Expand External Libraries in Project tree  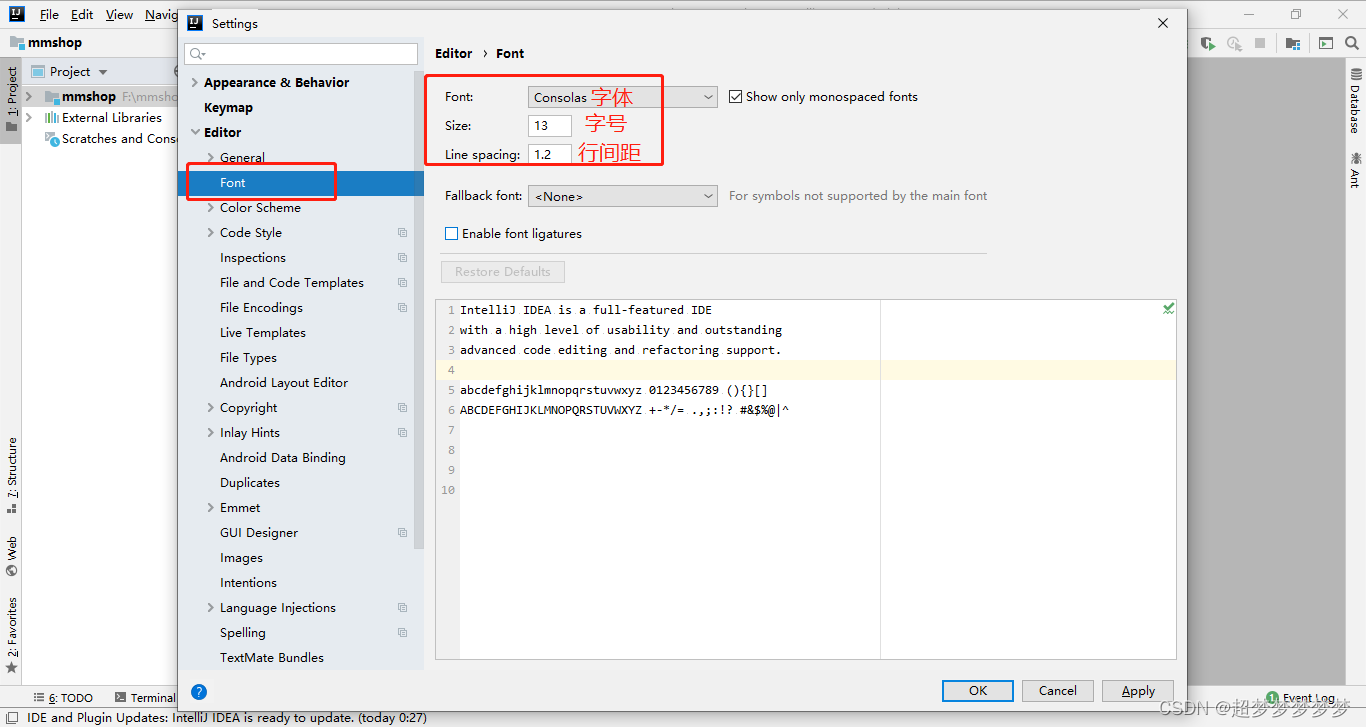click(x=29, y=118)
